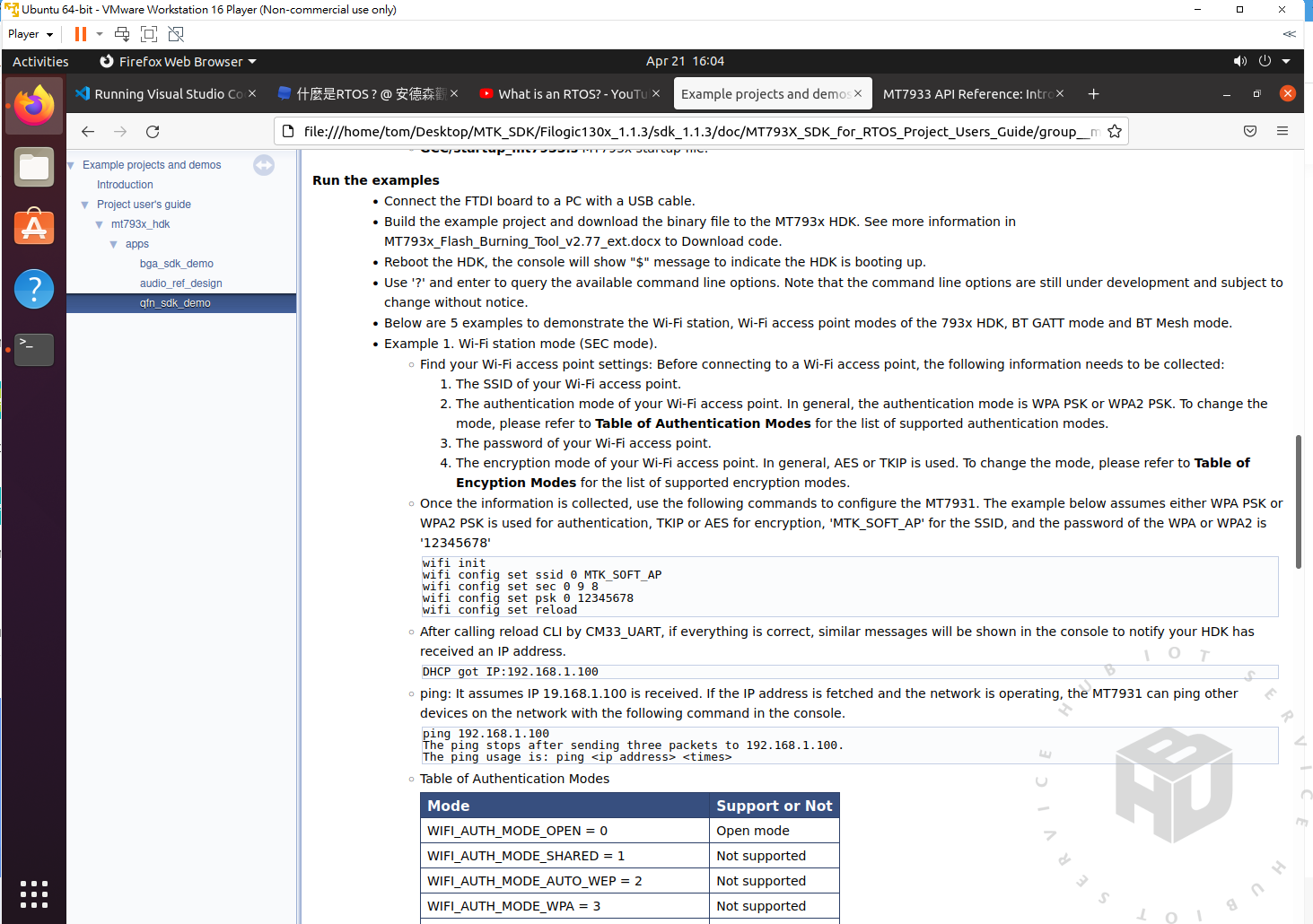
Task: Open Introduction in navigation tree
Action: [x=125, y=185]
